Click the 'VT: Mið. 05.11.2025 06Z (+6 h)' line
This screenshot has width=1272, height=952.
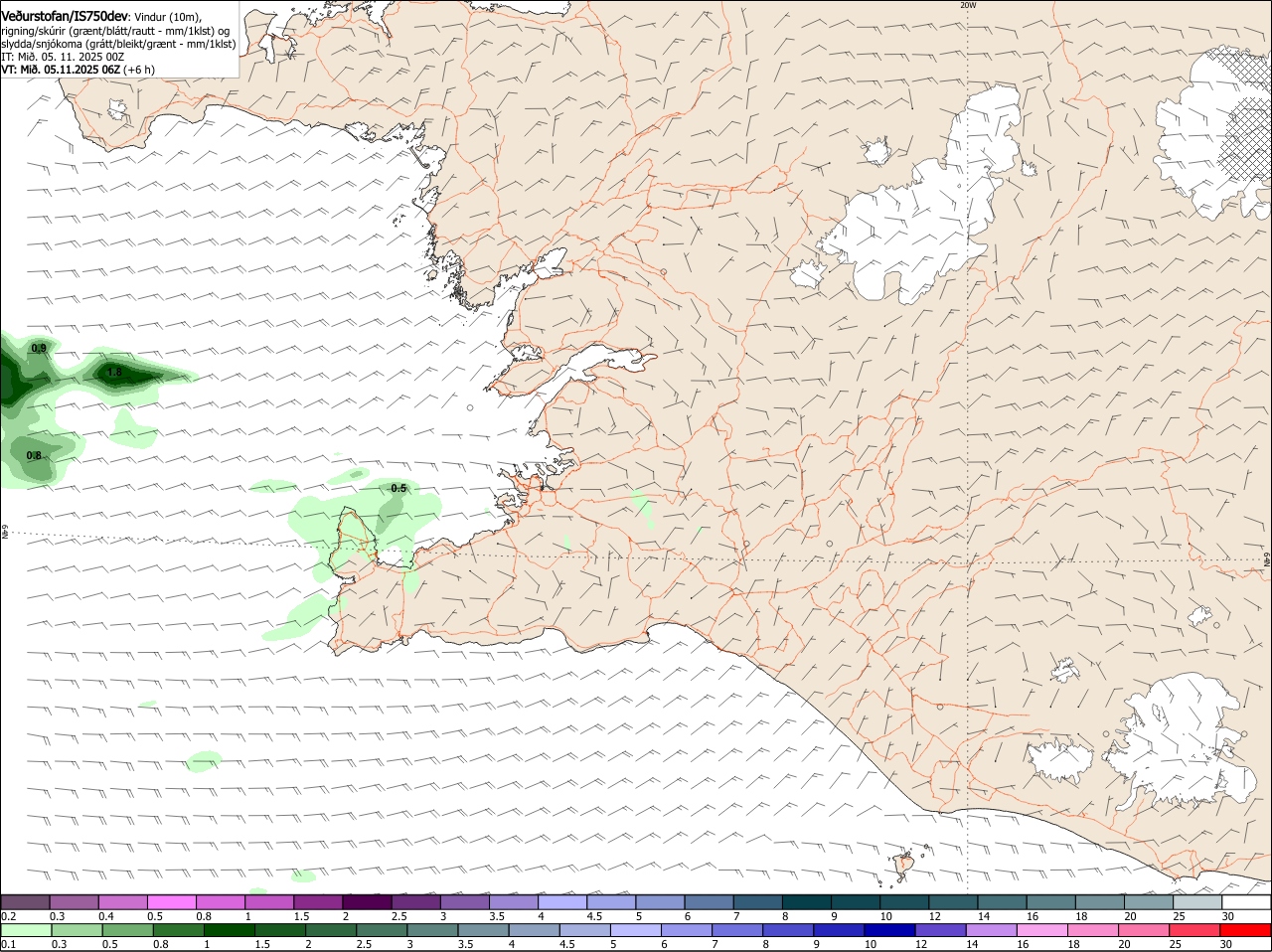[x=78, y=70]
